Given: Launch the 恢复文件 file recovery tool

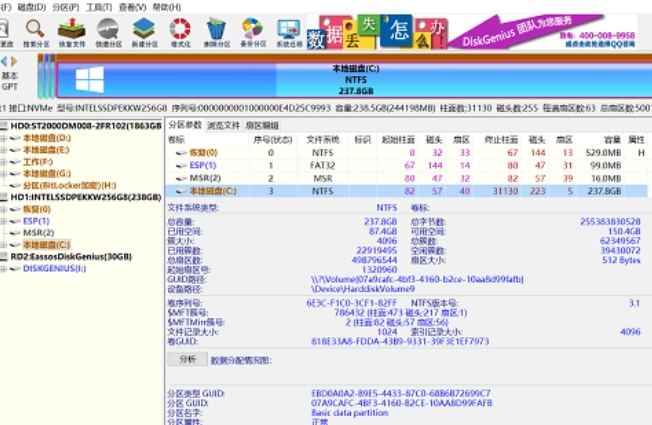Looking at the screenshot, I should point(72,32).
